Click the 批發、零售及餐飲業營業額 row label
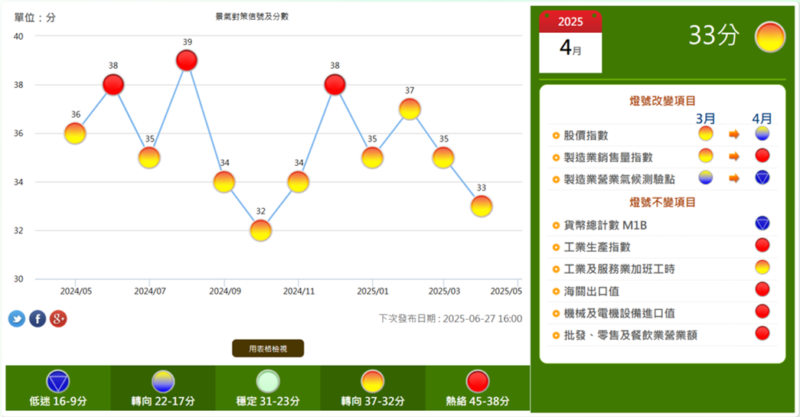The width and height of the screenshot is (800, 417). pyautogui.click(x=631, y=335)
